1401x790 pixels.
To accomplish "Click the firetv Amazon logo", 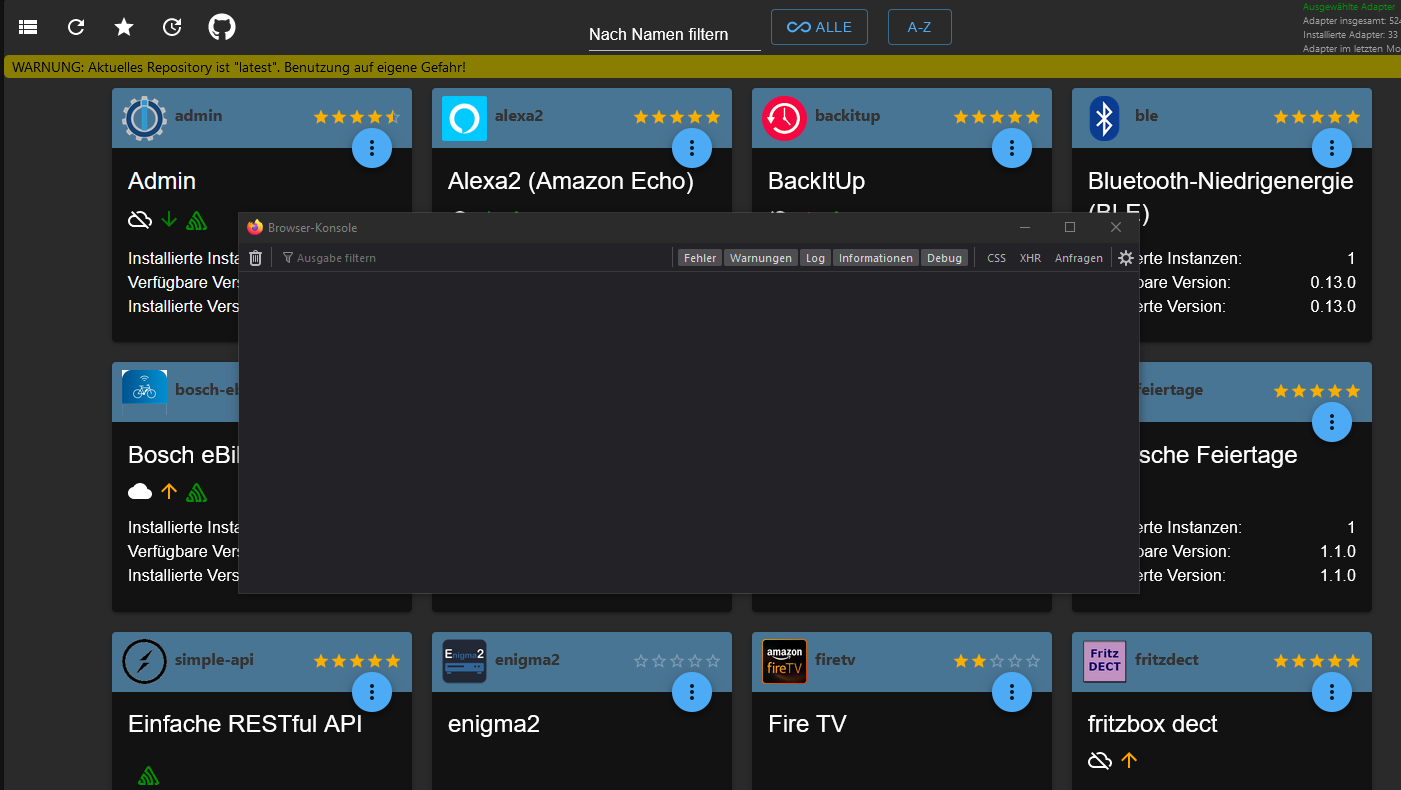I will (x=784, y=661).
